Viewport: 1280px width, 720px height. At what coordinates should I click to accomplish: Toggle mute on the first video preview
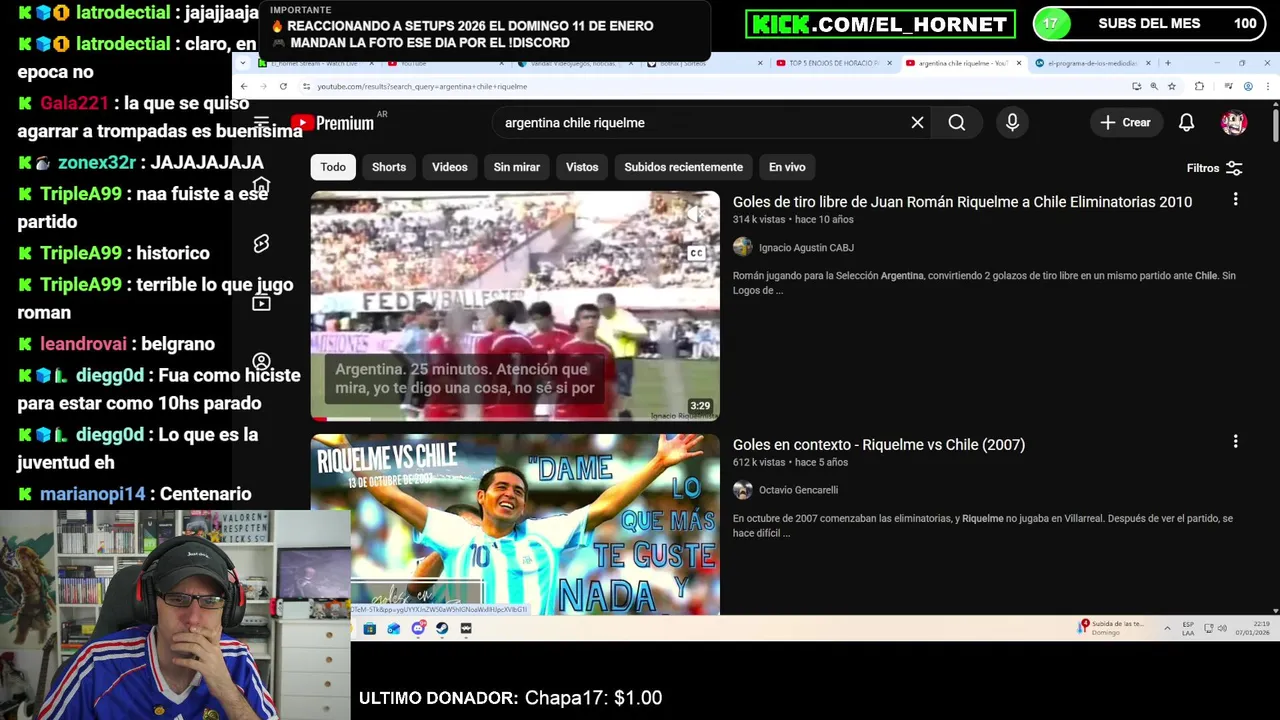pos(696,213)
